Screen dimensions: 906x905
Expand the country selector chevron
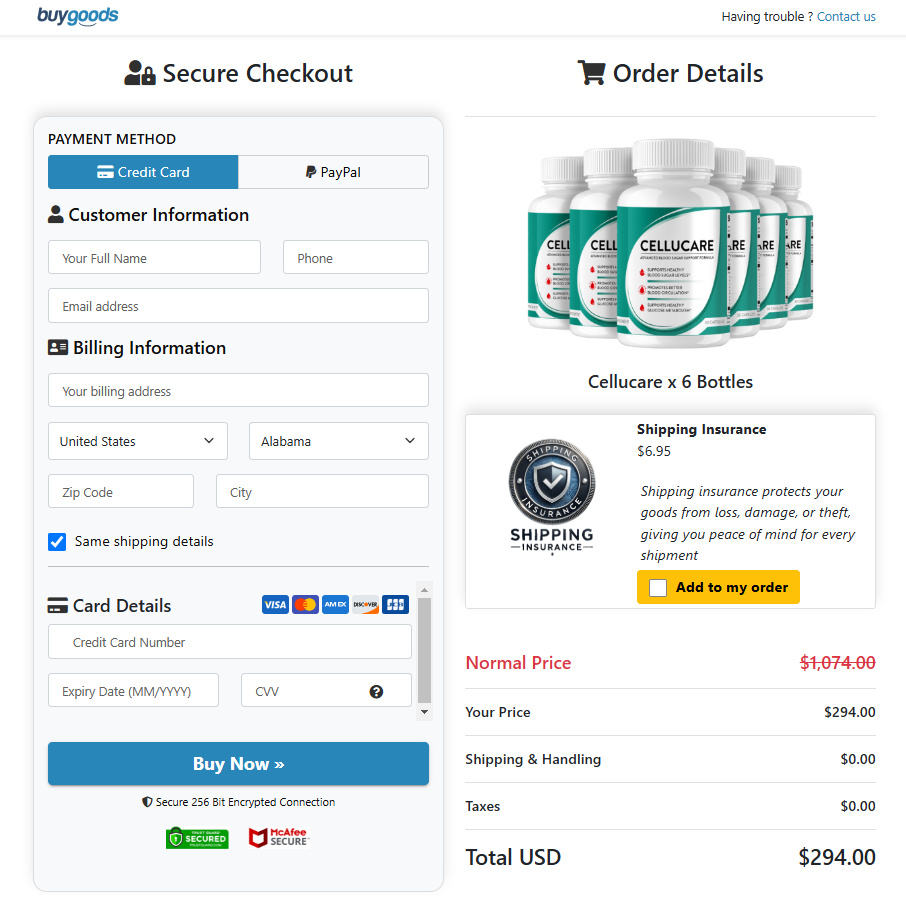coord(209,441)
